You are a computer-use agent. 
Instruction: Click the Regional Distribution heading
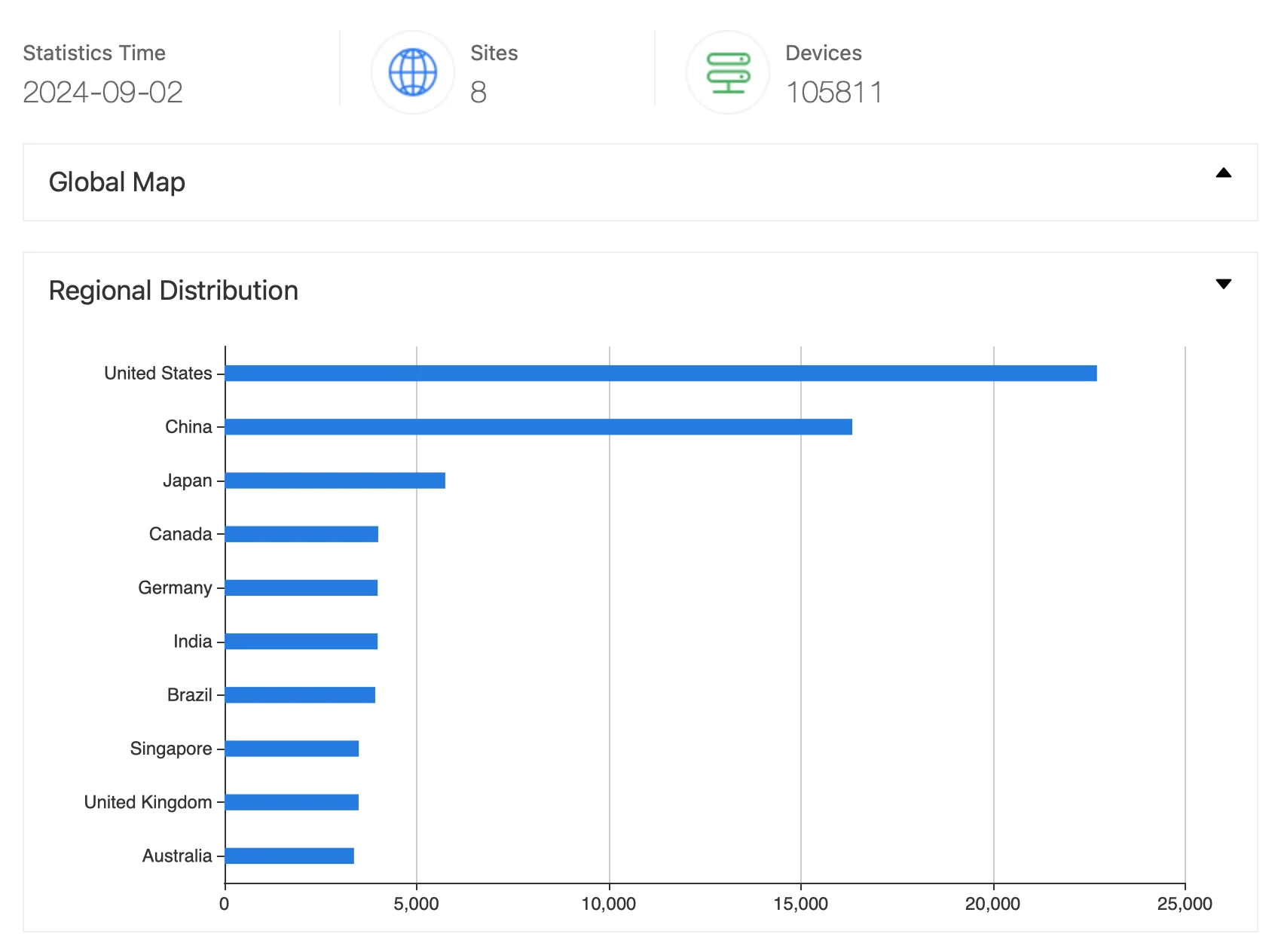tap(173, 291)
